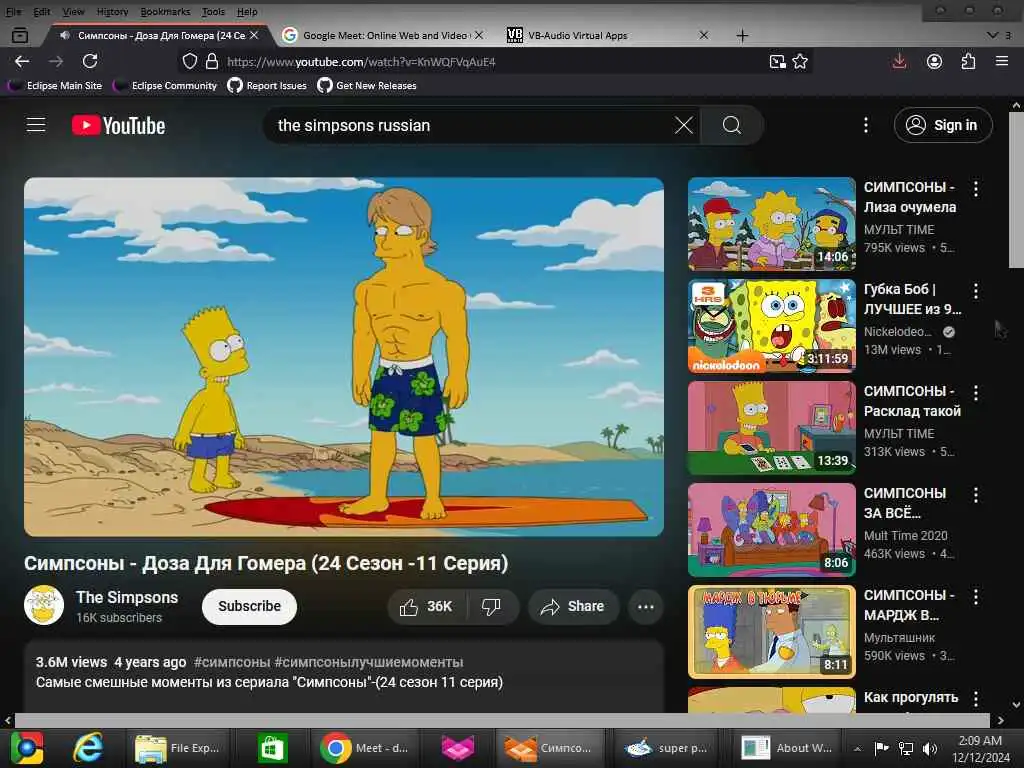Open Report Issues bookmark
Image resolution: width=1024 pixels, height=768 pixels.
pos(267,86)
